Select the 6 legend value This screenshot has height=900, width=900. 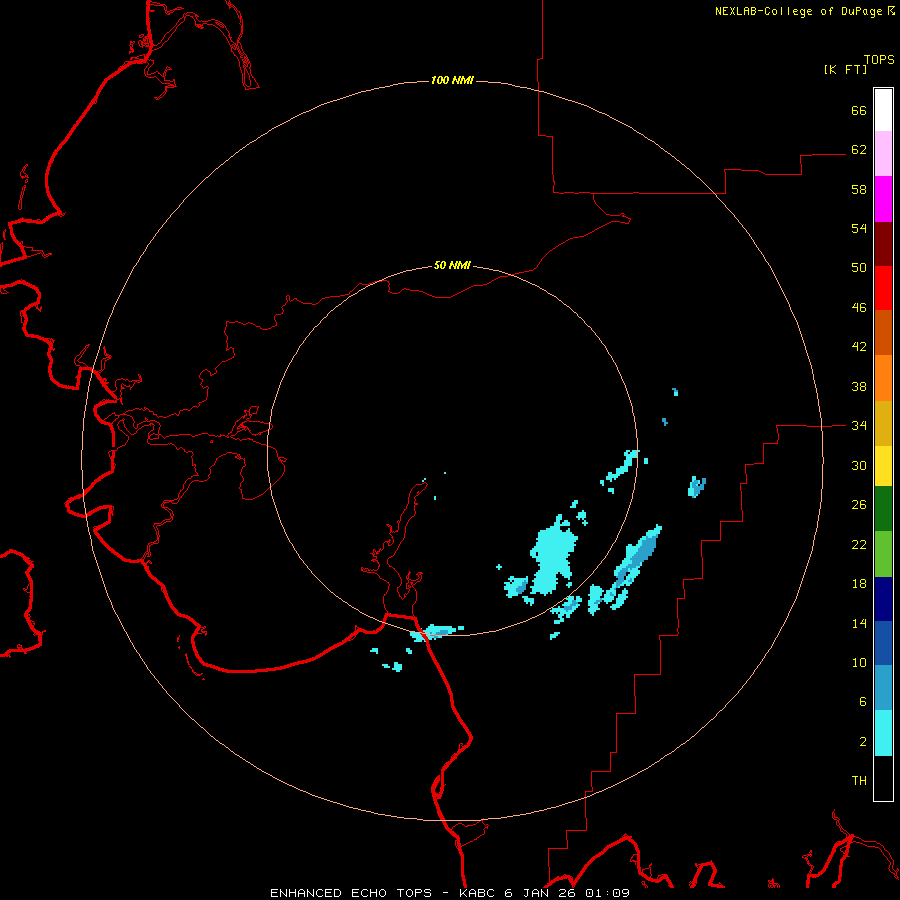pos(863,702)
